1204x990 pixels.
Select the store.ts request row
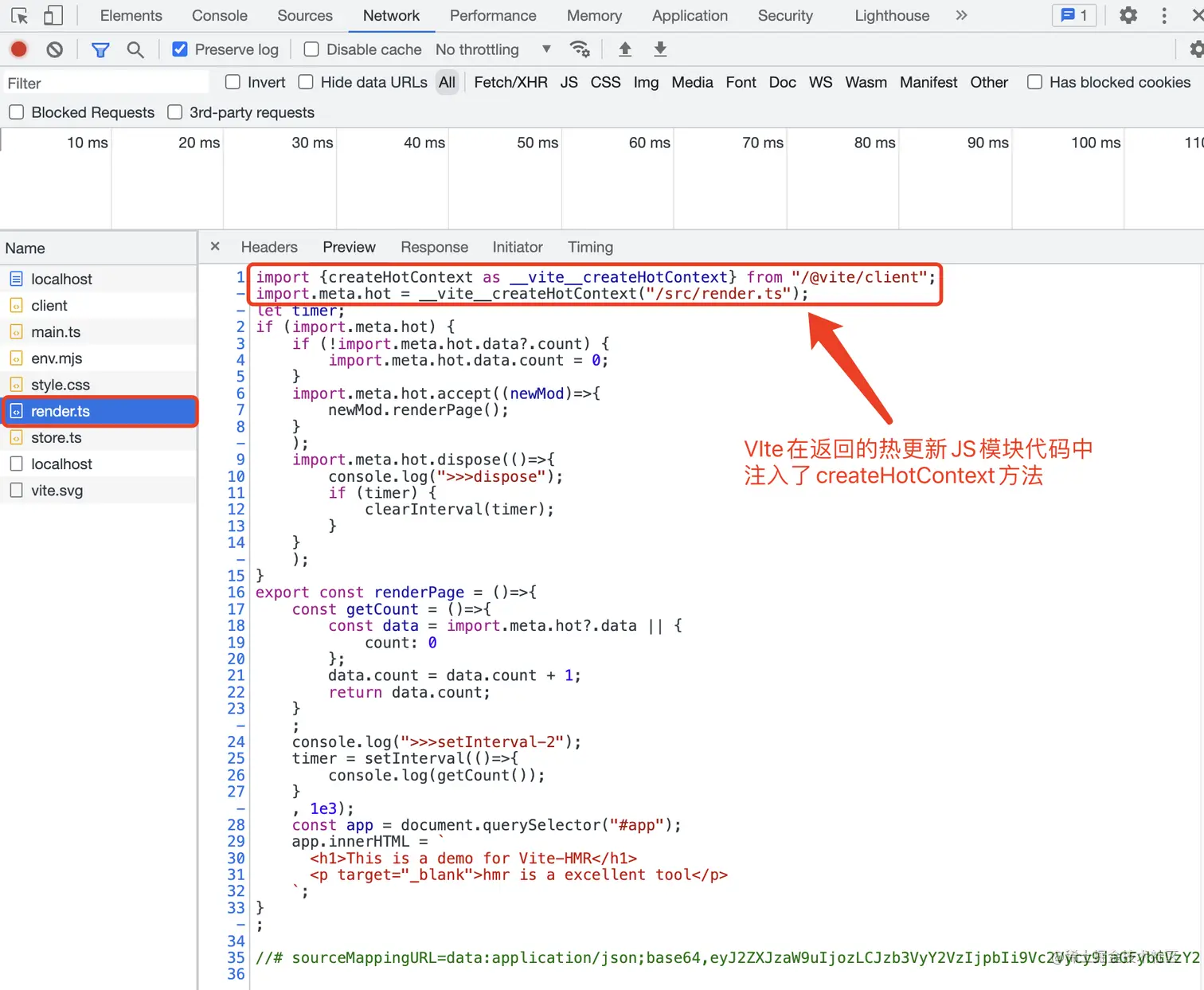98,437
